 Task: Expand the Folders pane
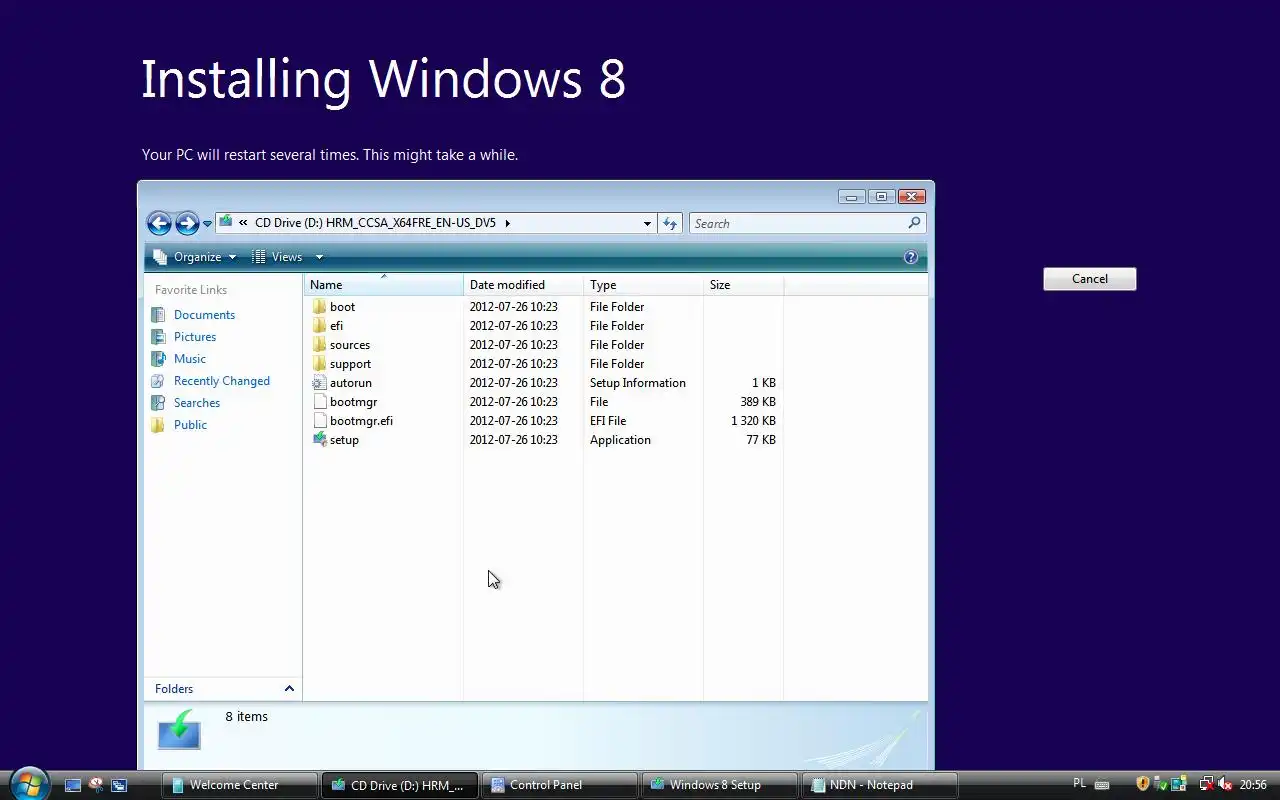(x=223, y=689)
